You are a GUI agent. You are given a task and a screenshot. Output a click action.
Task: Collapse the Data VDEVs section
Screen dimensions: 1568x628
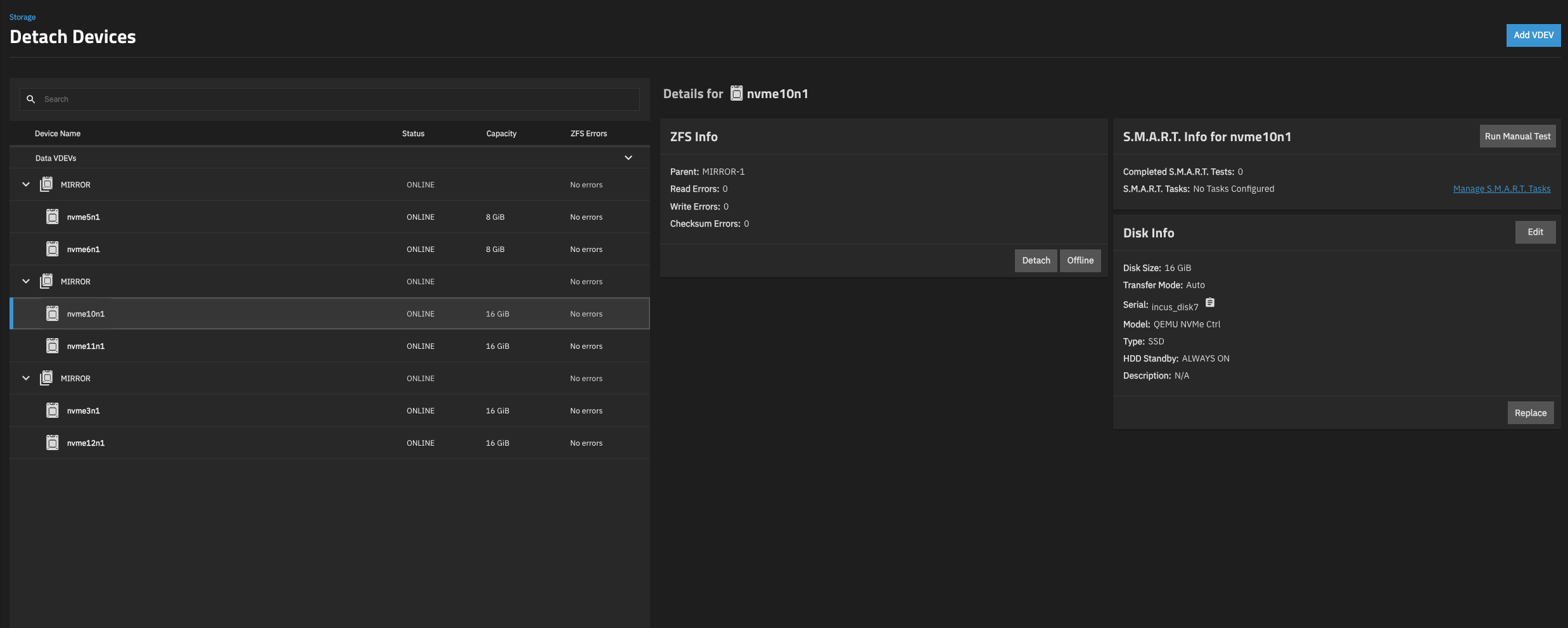(628, 158)
